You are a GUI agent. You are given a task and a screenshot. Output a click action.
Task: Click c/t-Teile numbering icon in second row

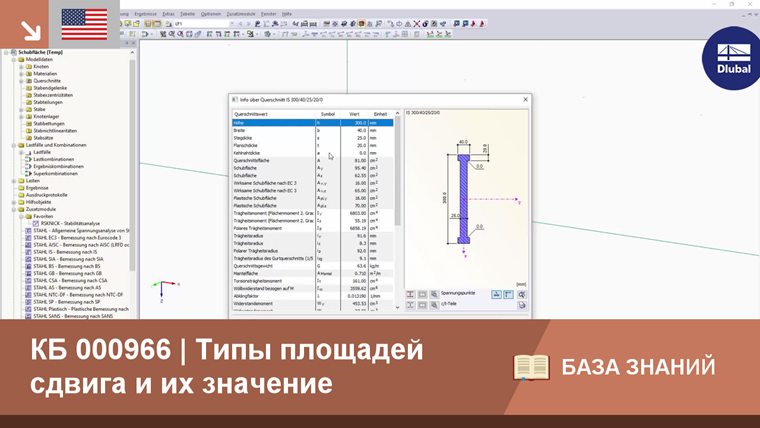(422, 305)
